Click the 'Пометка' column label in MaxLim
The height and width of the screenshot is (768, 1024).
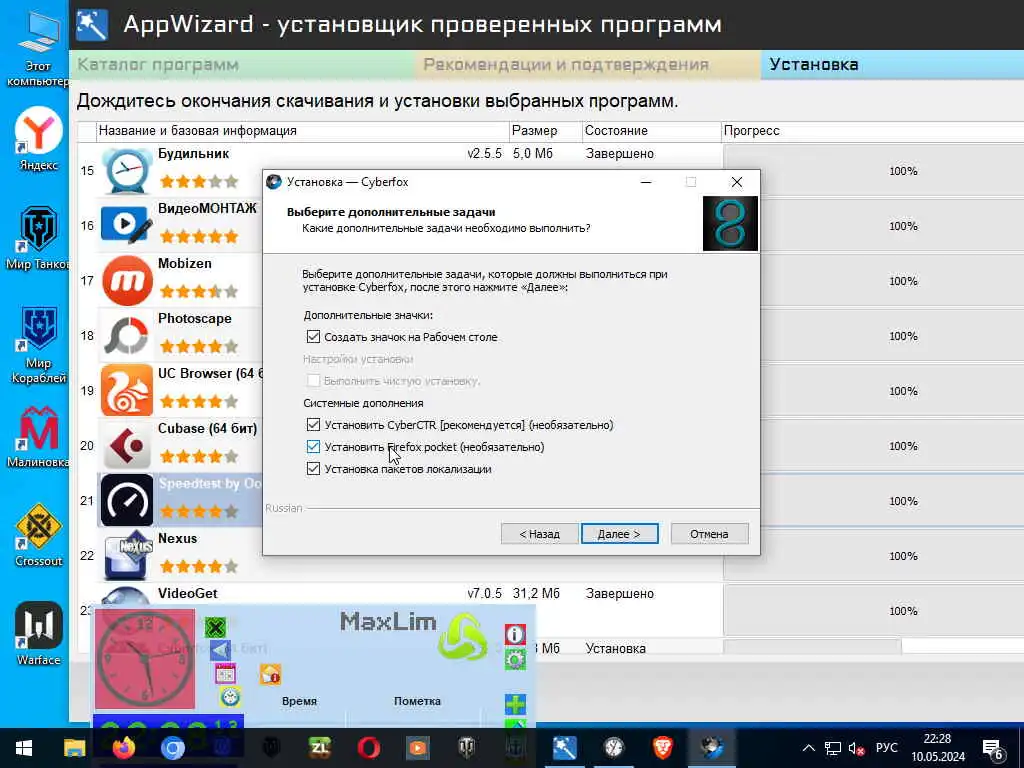(417, 701)
